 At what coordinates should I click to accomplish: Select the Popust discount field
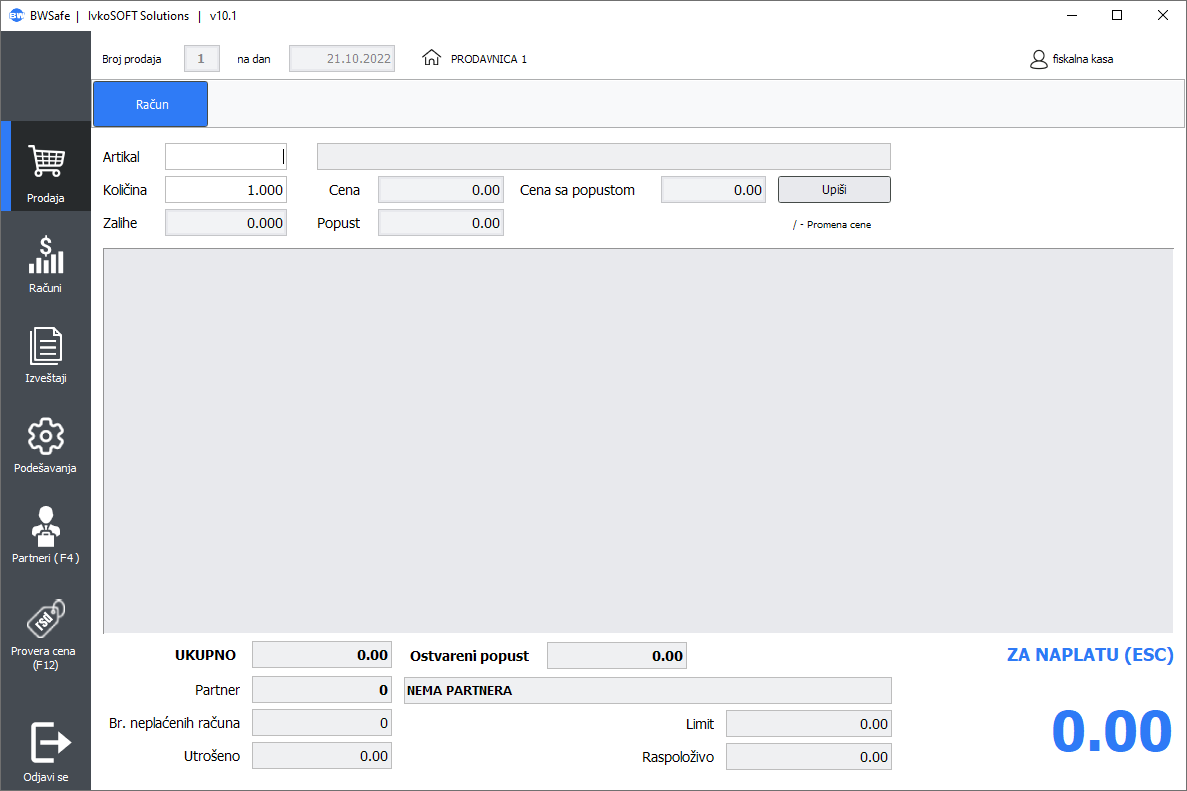tap(440, 223)
